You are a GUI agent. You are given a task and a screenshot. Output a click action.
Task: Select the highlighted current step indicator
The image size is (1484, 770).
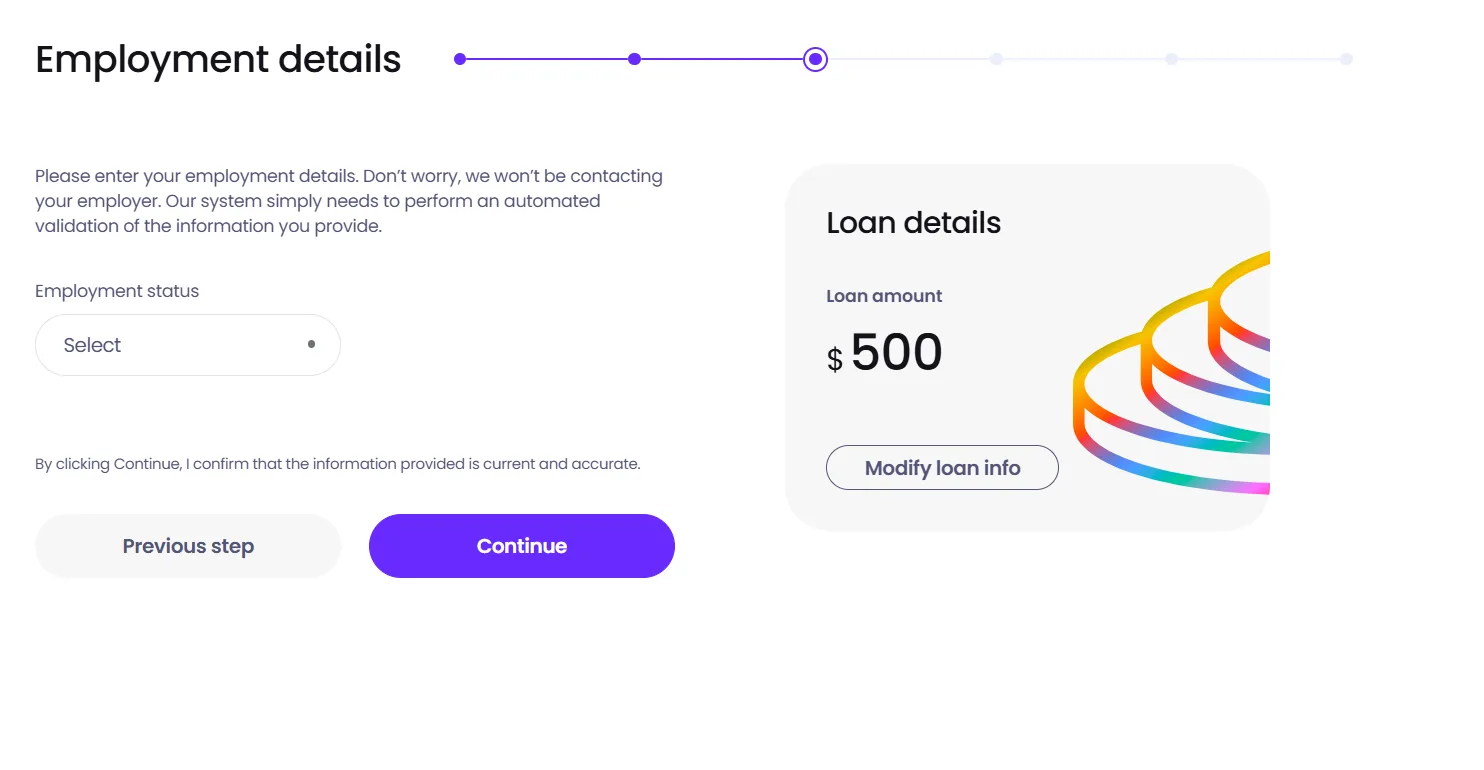(x=815, y=59)
